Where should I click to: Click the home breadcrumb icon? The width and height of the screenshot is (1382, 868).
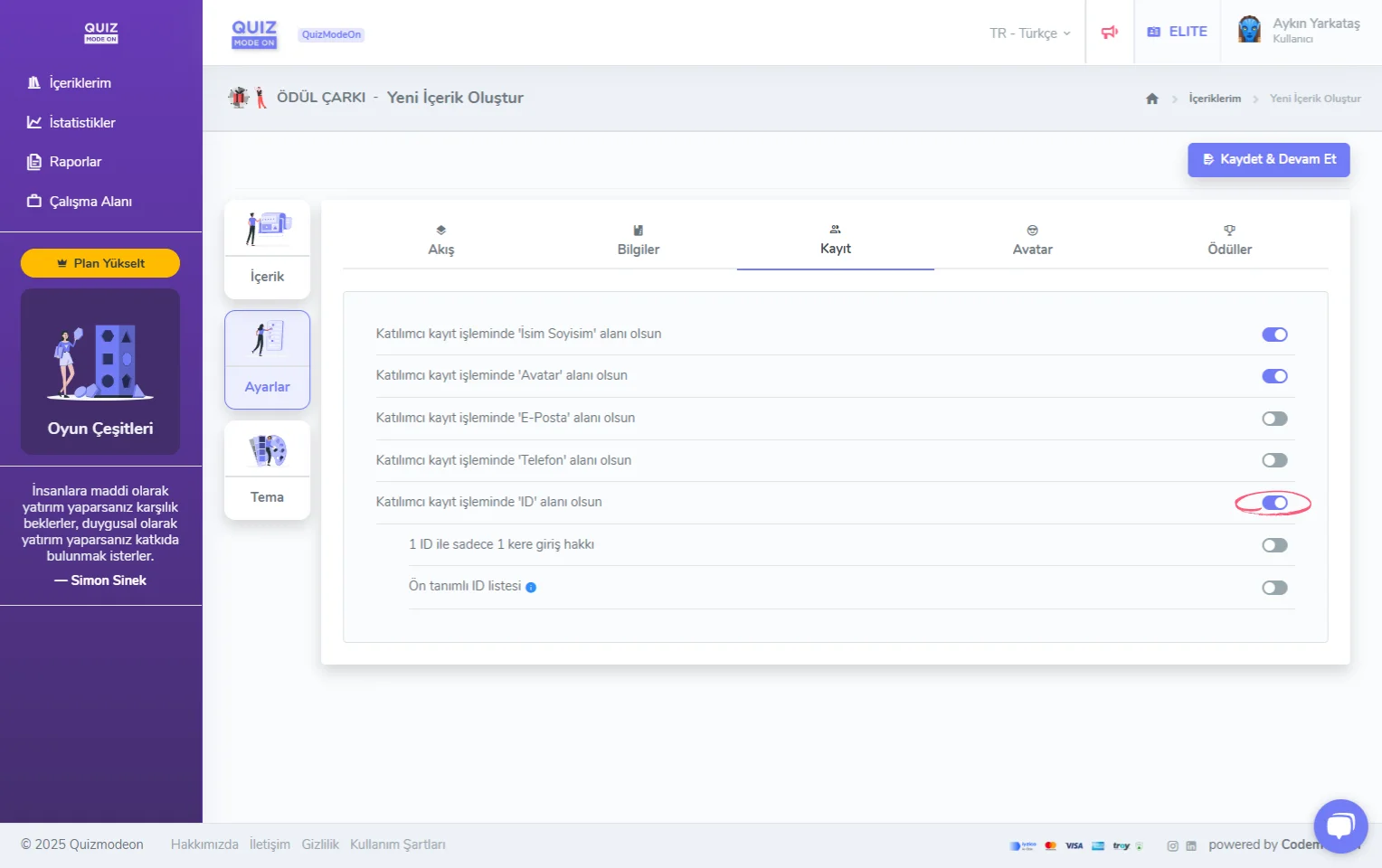tap(1151, 99)
